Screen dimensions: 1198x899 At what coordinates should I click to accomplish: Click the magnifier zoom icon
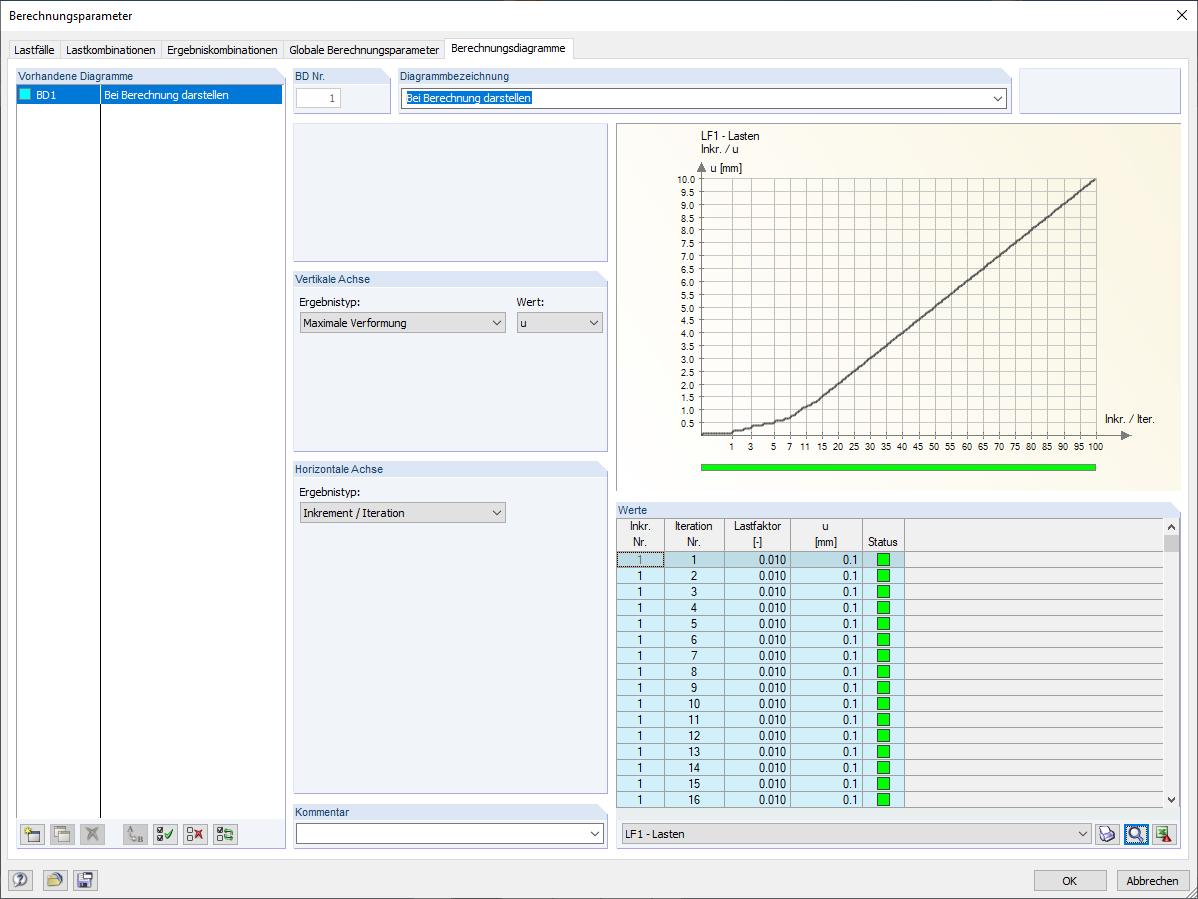click(x=1135, y=834)
